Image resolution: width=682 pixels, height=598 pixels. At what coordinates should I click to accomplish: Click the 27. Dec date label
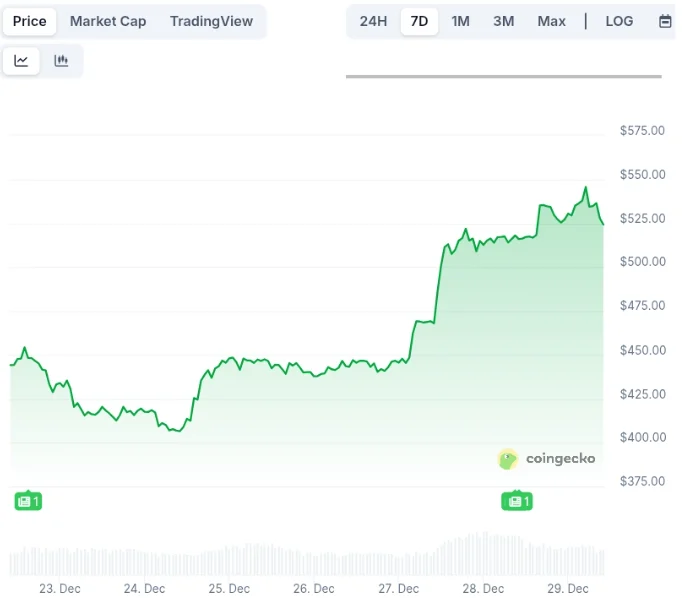pos(398,588)
